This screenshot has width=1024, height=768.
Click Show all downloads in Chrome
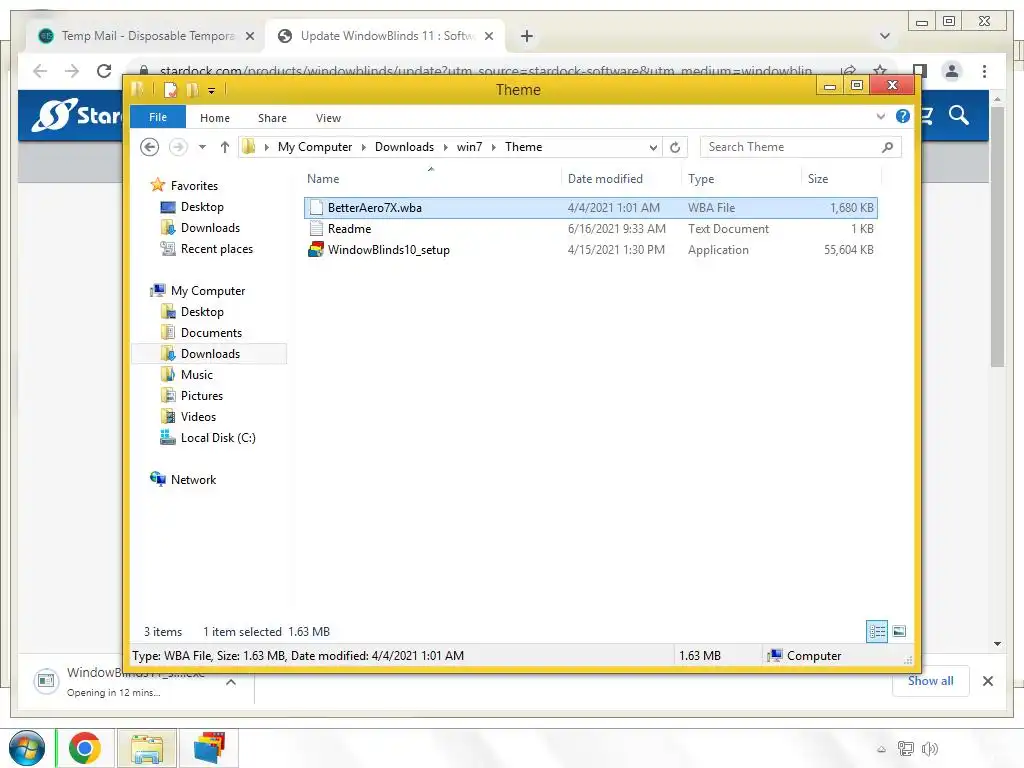pos(931,681)
